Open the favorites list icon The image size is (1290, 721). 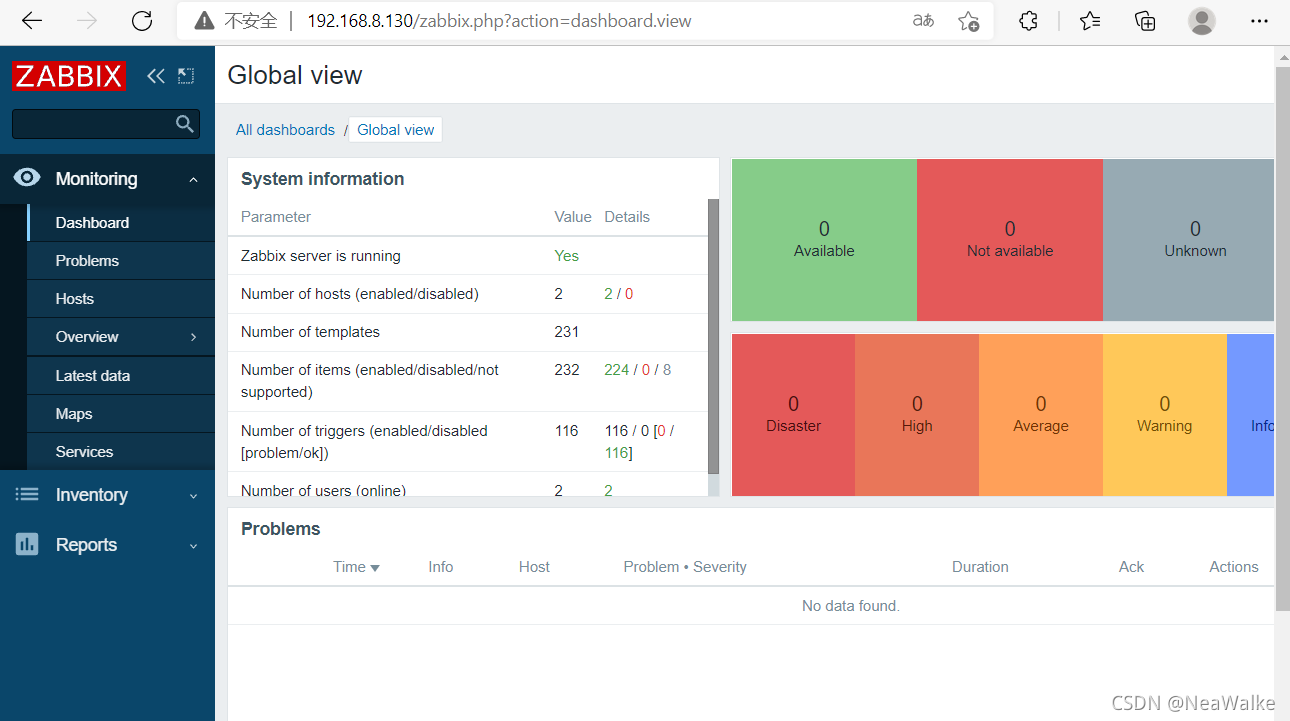click(x=1090, y=21)
